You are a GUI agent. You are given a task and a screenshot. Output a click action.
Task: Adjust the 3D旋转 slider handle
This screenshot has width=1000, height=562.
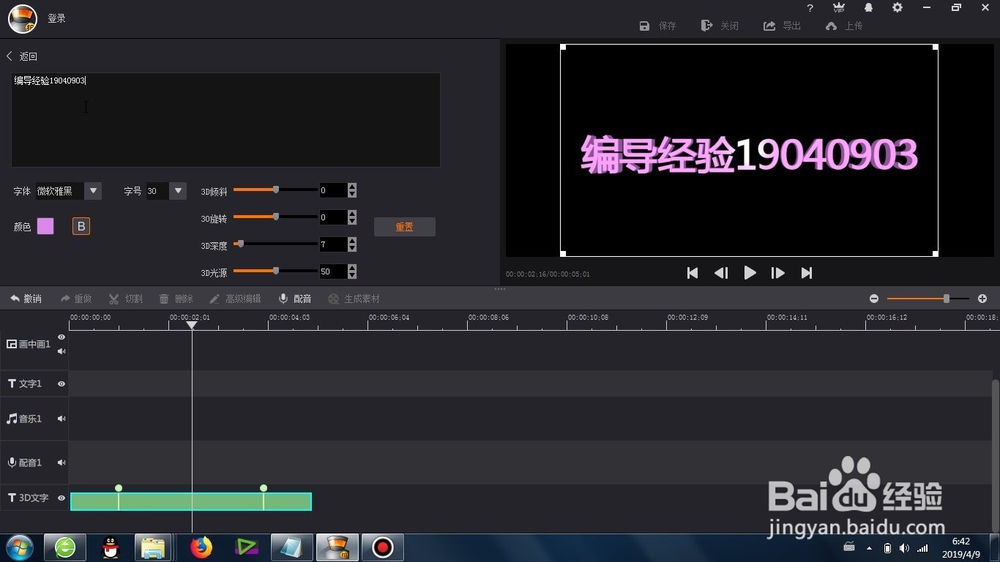(x=276, y=216)
